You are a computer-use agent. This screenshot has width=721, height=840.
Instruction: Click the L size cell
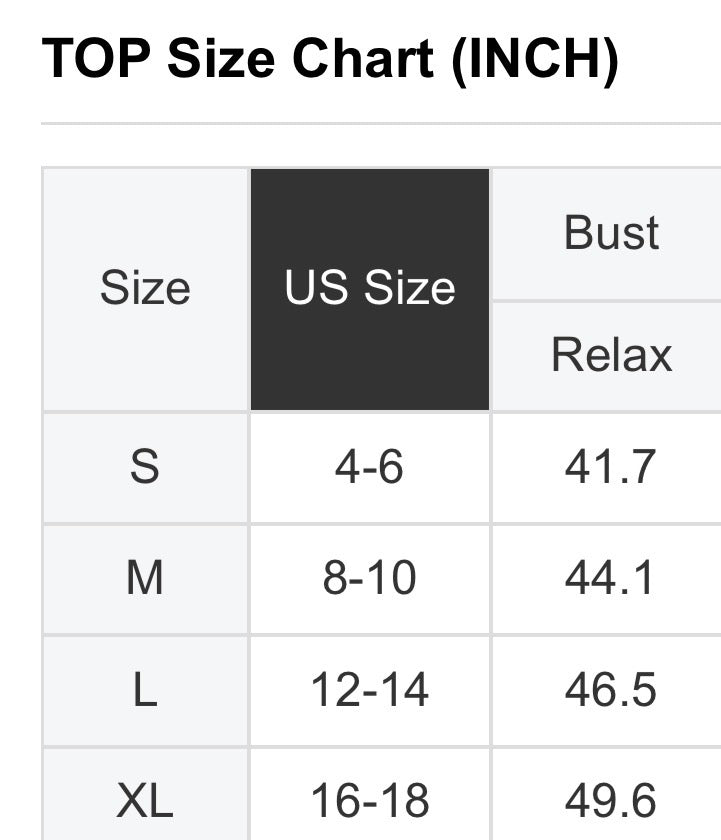(145, 690)
